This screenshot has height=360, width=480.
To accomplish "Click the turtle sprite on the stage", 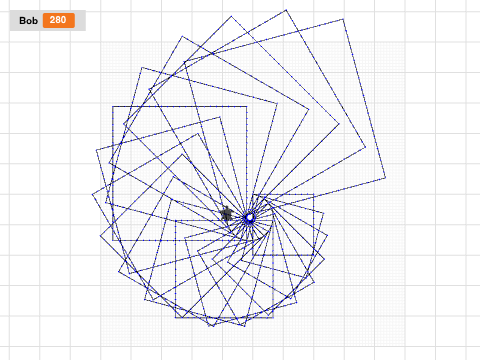I will point(226,213).
